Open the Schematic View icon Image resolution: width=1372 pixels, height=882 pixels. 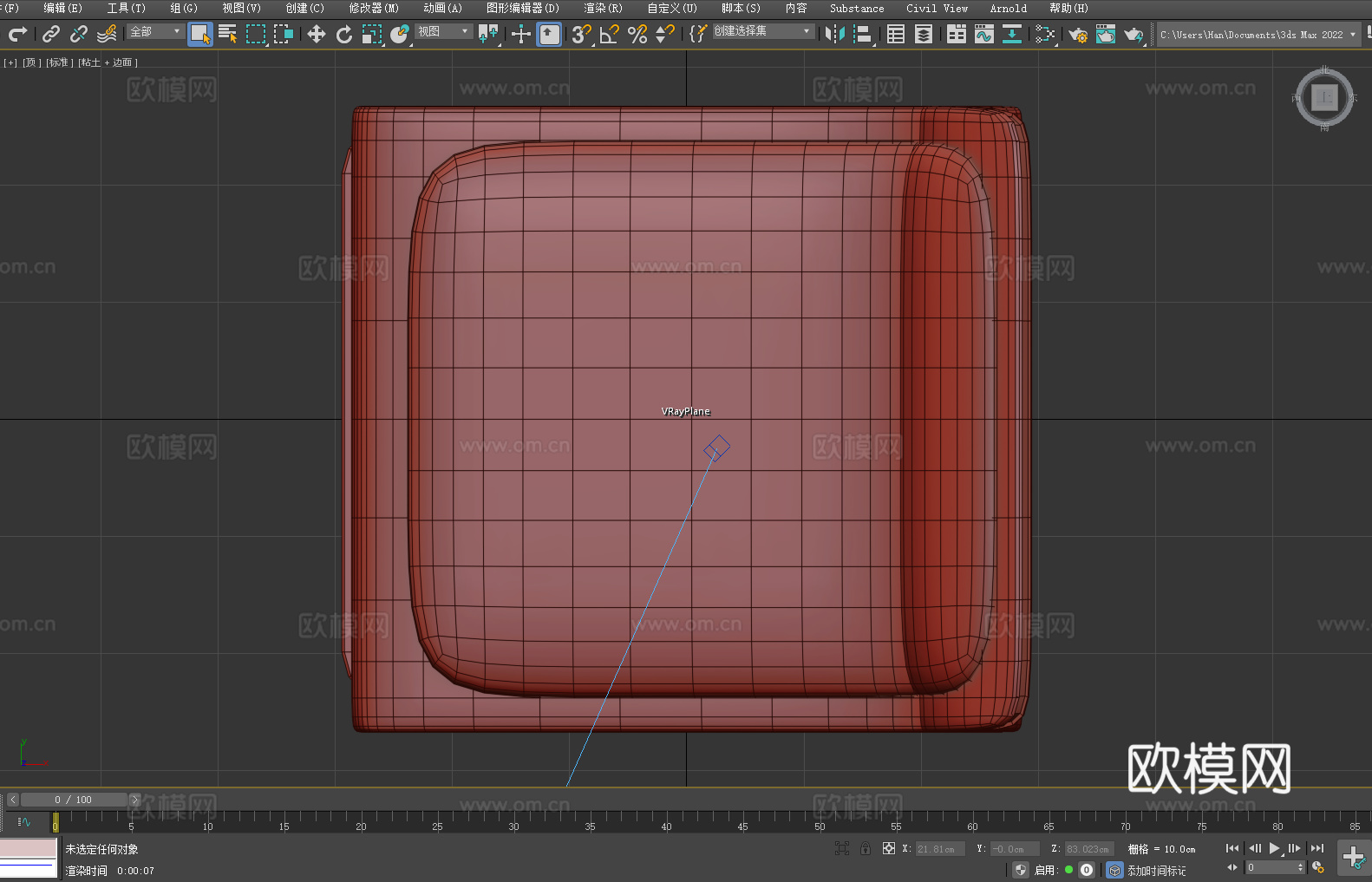click(1012, 34)
